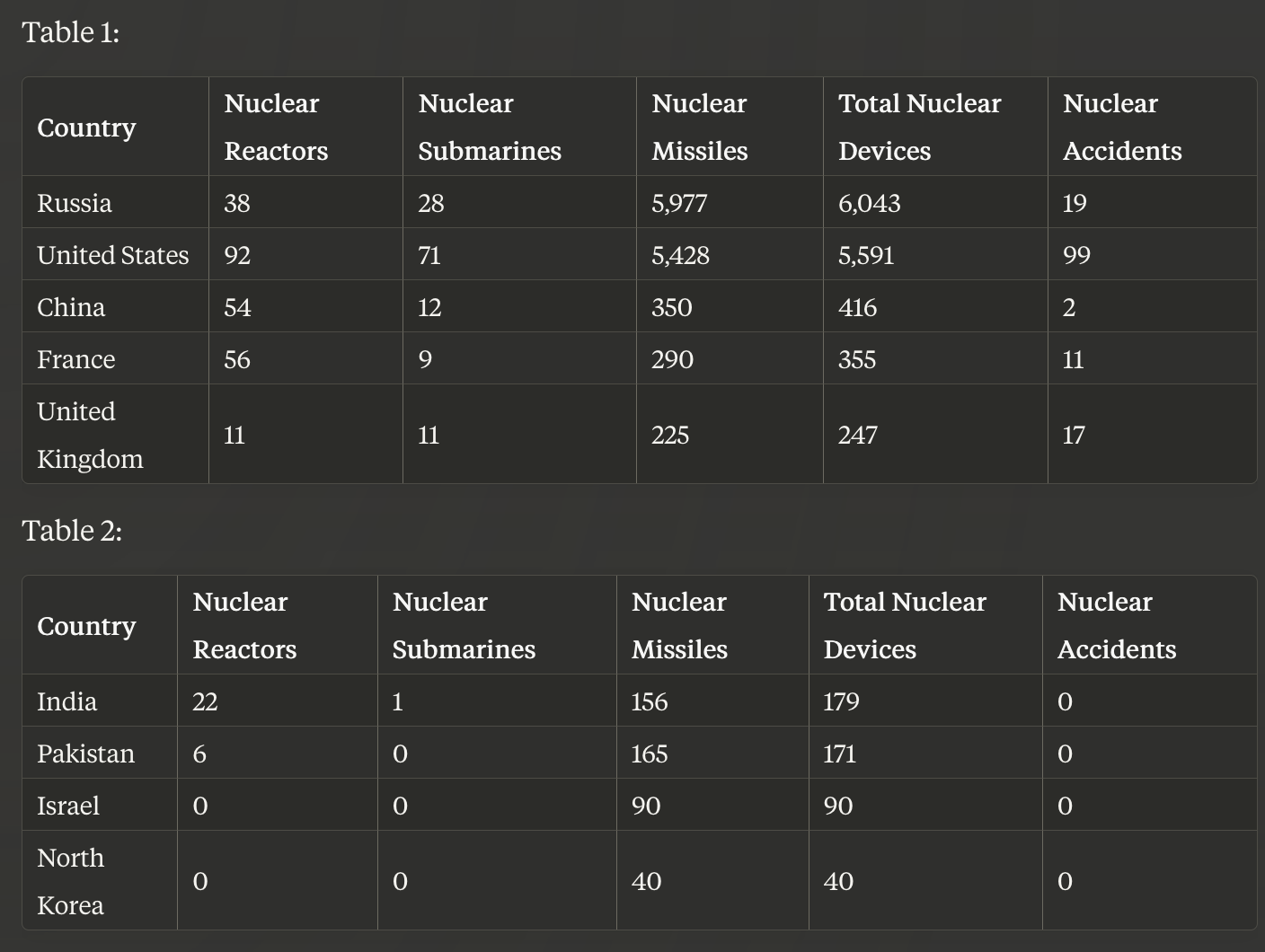Click Russia's missile count 5,977

[x=679, y=203]
